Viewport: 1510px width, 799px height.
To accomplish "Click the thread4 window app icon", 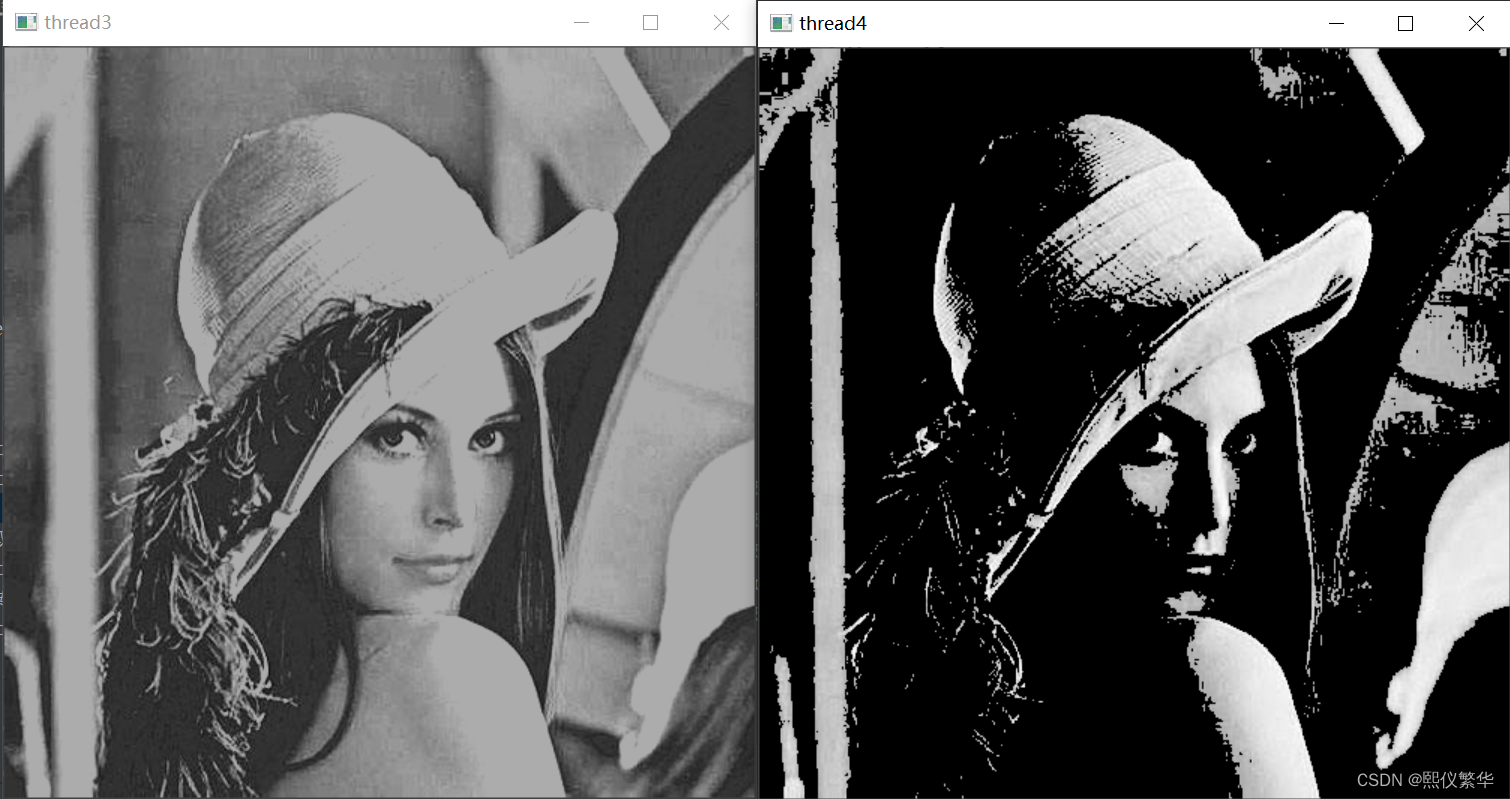I will (781, 23).
